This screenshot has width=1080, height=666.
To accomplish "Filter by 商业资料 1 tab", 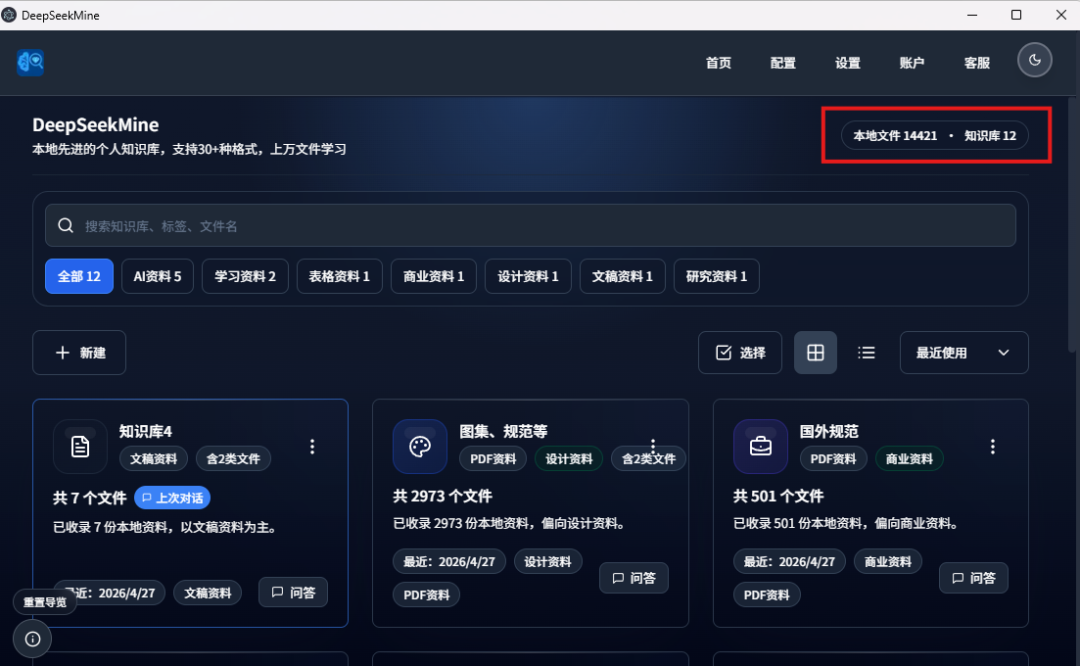I will 434,276.
